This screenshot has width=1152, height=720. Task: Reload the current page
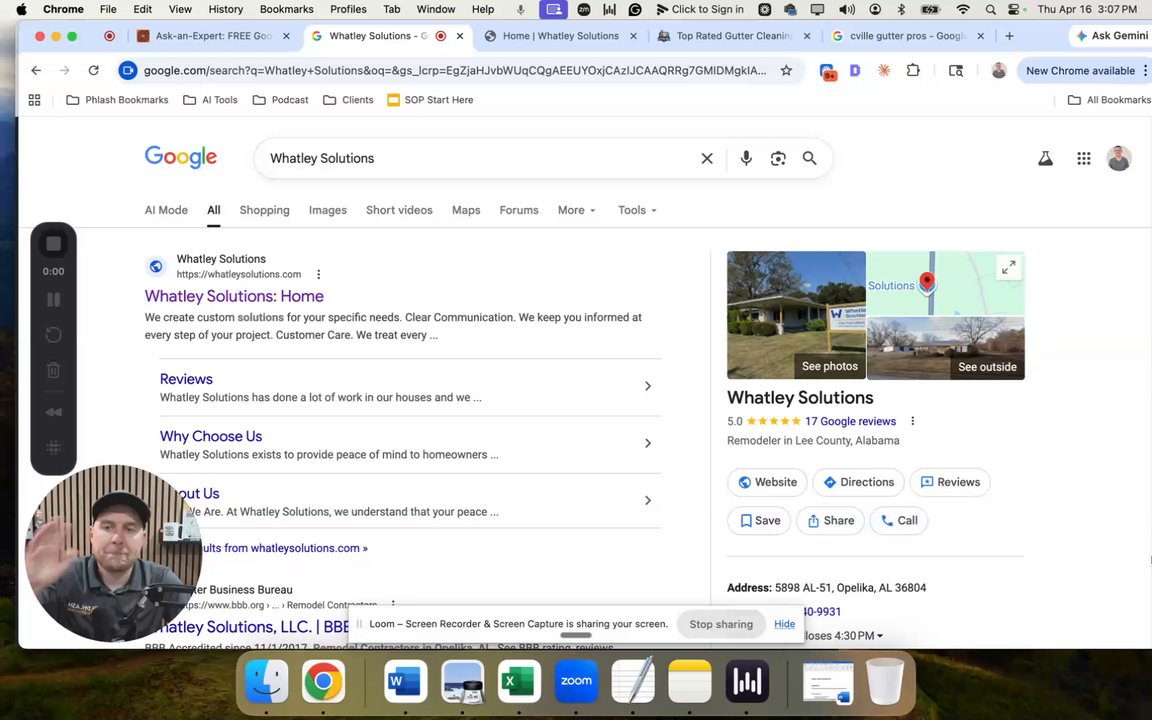point(93,71)
